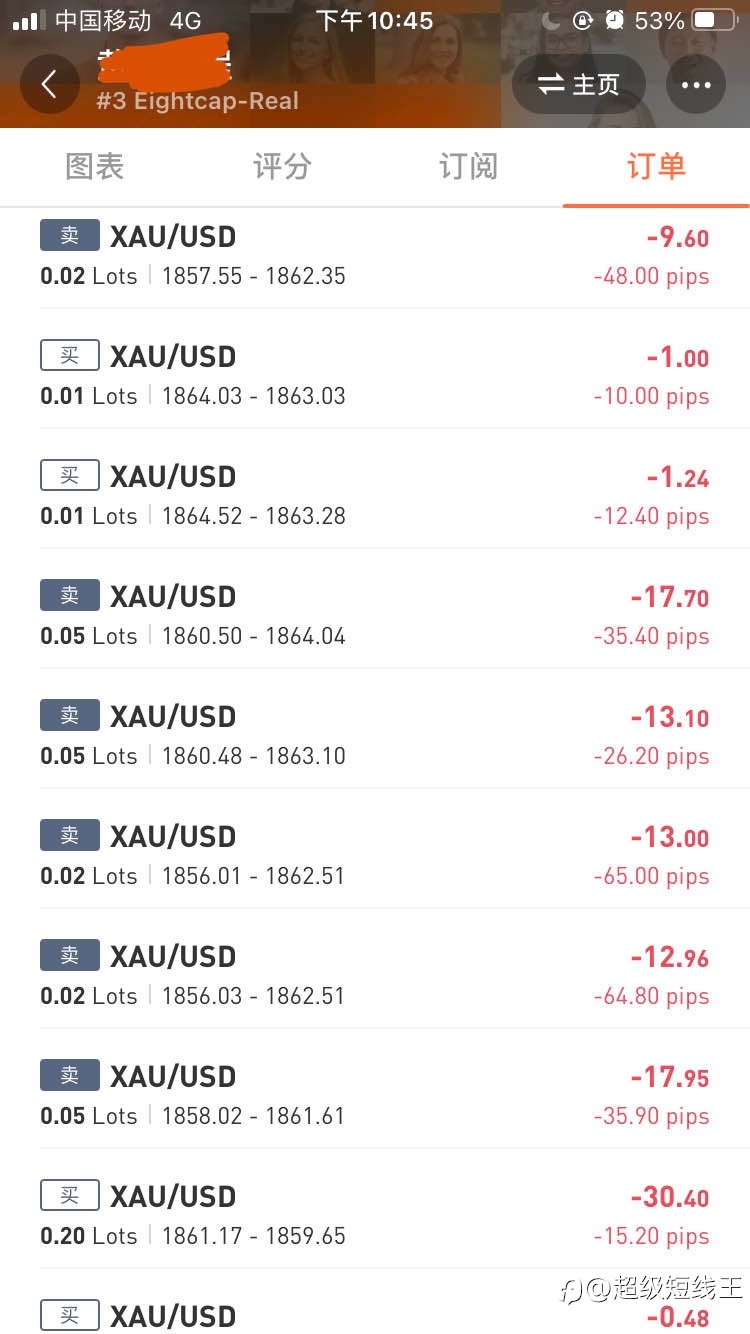Switch to the 评分 tab

click(282, 166)
